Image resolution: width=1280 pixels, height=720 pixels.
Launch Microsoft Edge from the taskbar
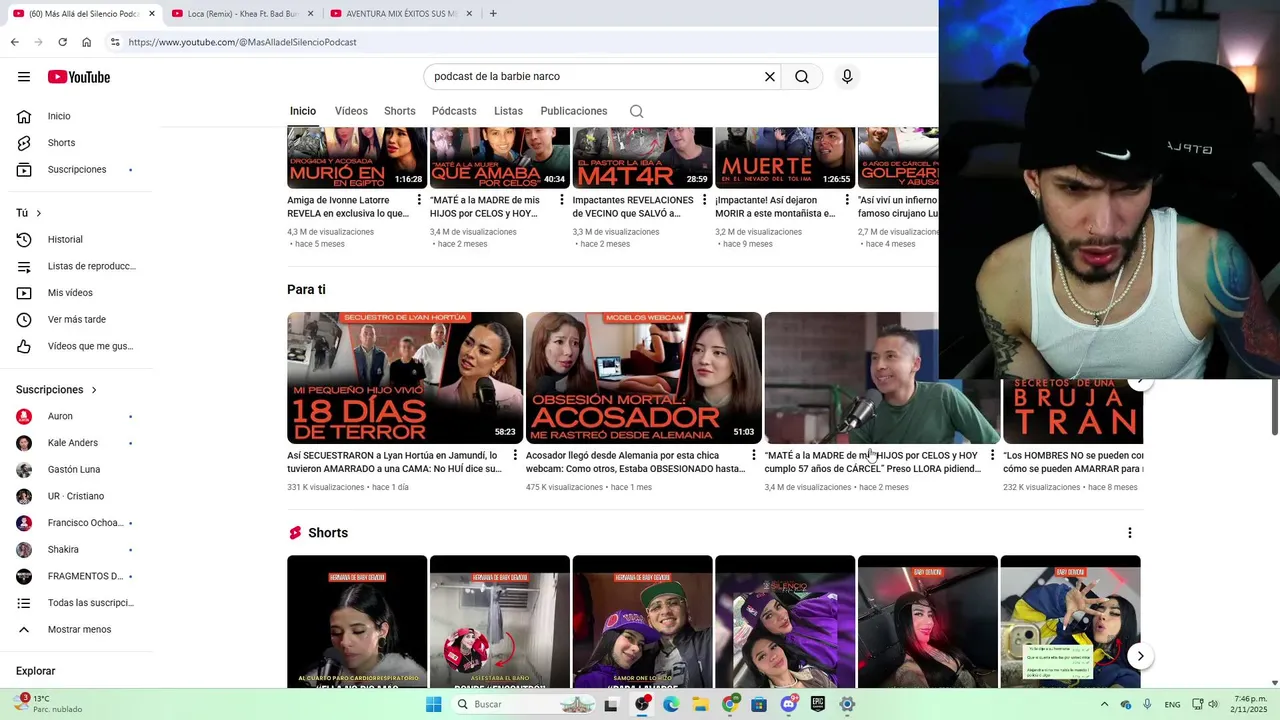[671, 704]
